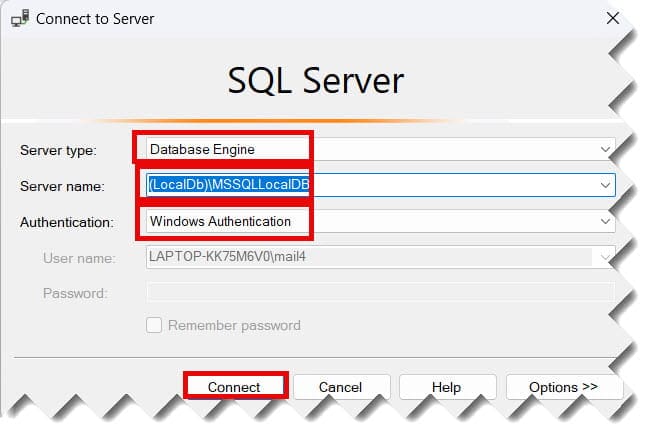The width and height of the screenshot is (648, 434).
Task: Expand connection settings with Options >>
Action: click(564, 387)
